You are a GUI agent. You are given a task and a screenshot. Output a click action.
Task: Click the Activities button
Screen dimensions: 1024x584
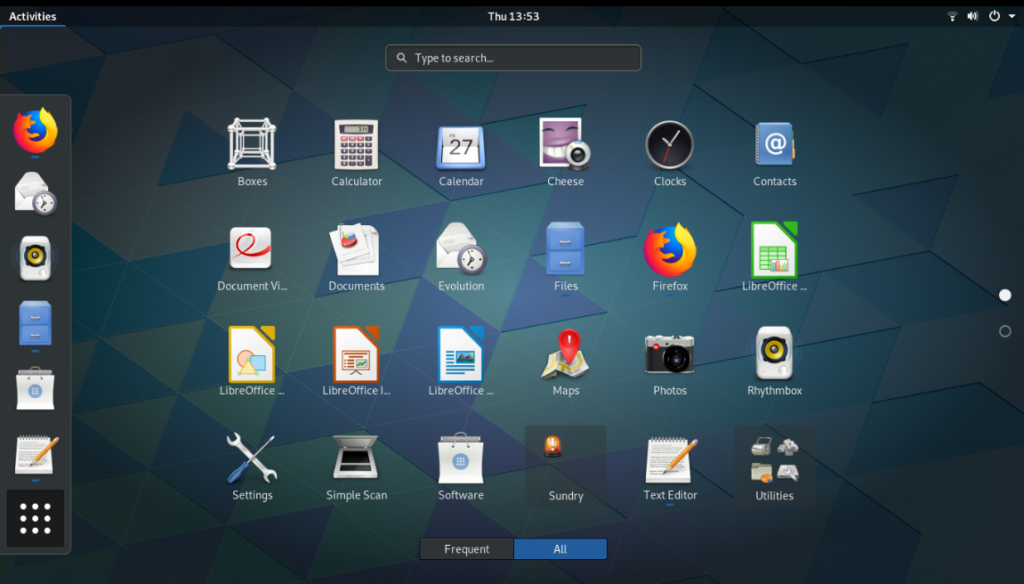(33, 15)
